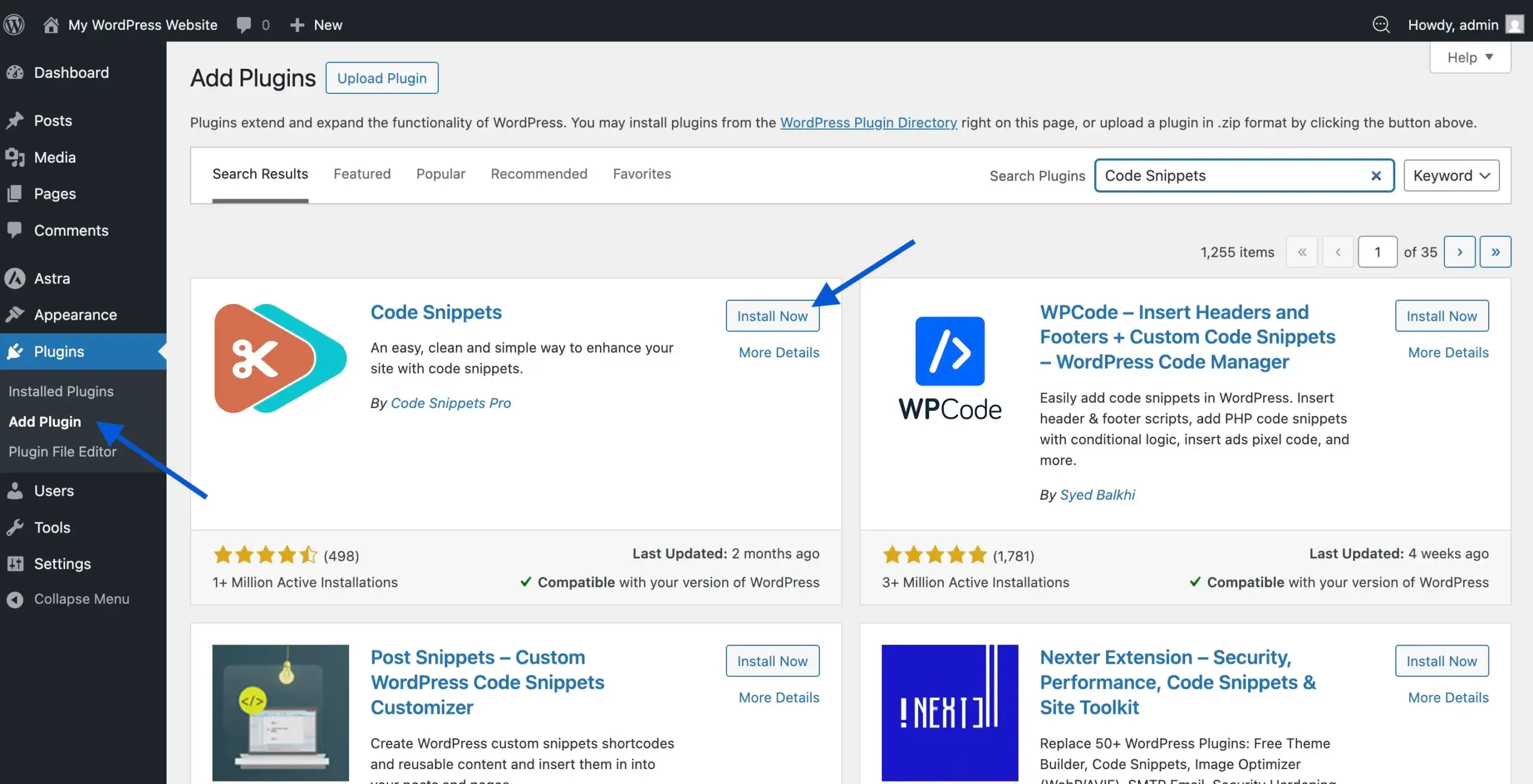The image size is (1533, 784).
Task: Open the Code Snippets plugin title
Action: (x=436, y=312)
